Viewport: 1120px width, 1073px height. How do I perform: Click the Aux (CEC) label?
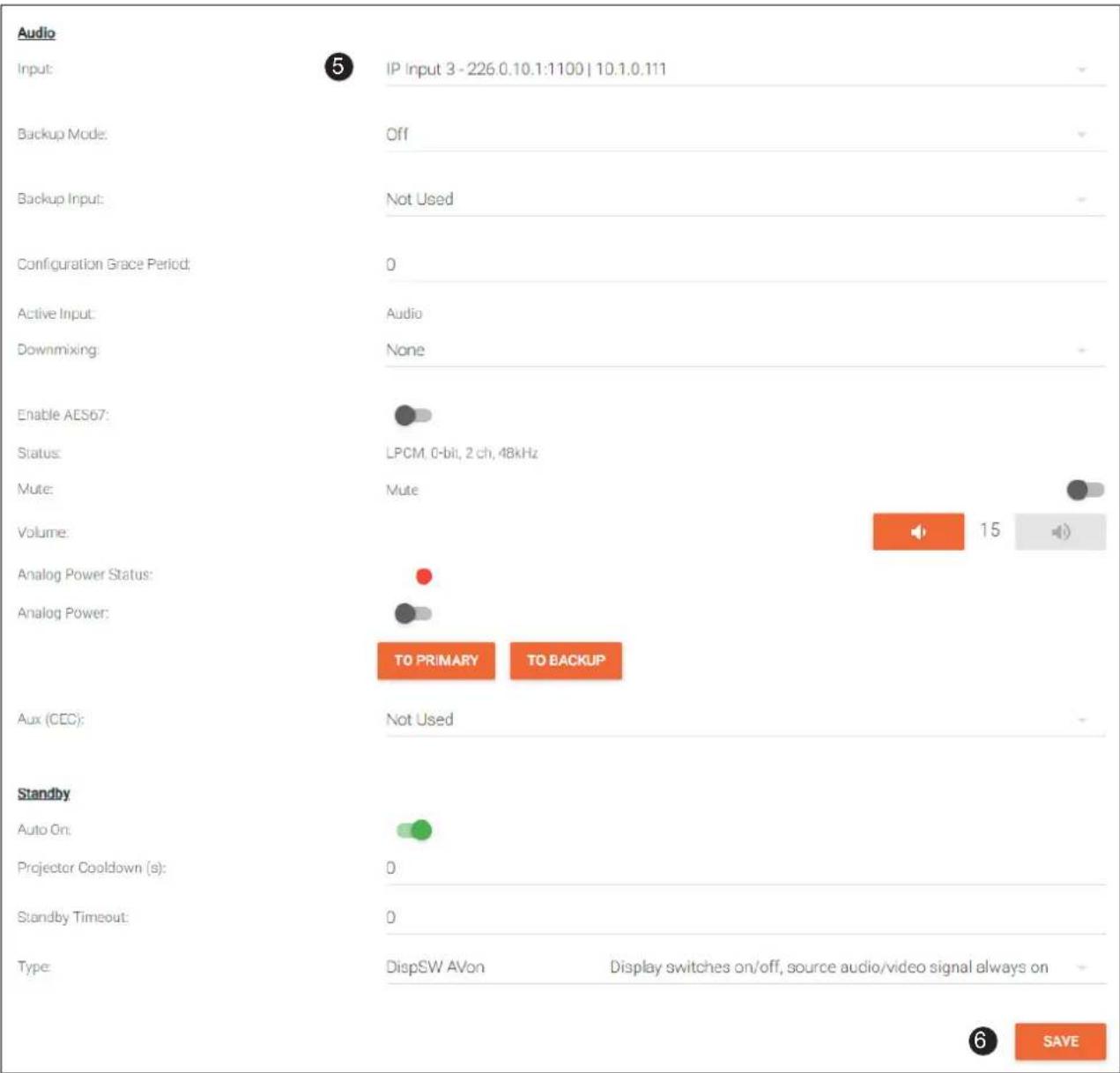point(50,720)
